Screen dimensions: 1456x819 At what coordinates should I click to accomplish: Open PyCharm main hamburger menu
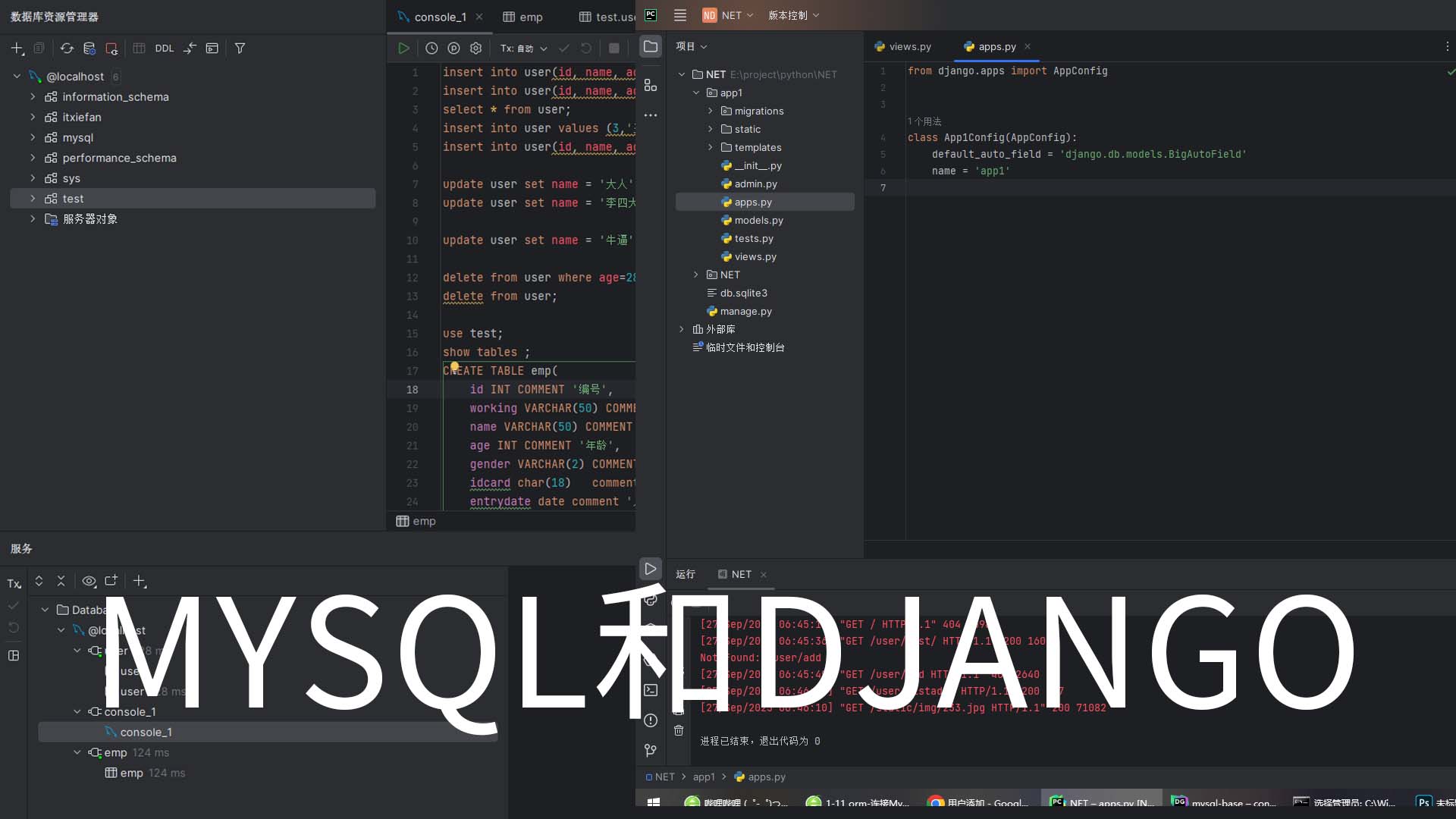click(680, 16)
